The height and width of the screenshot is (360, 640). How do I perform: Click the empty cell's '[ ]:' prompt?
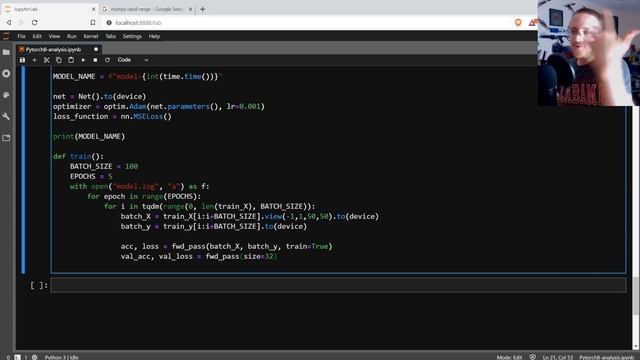39,285
